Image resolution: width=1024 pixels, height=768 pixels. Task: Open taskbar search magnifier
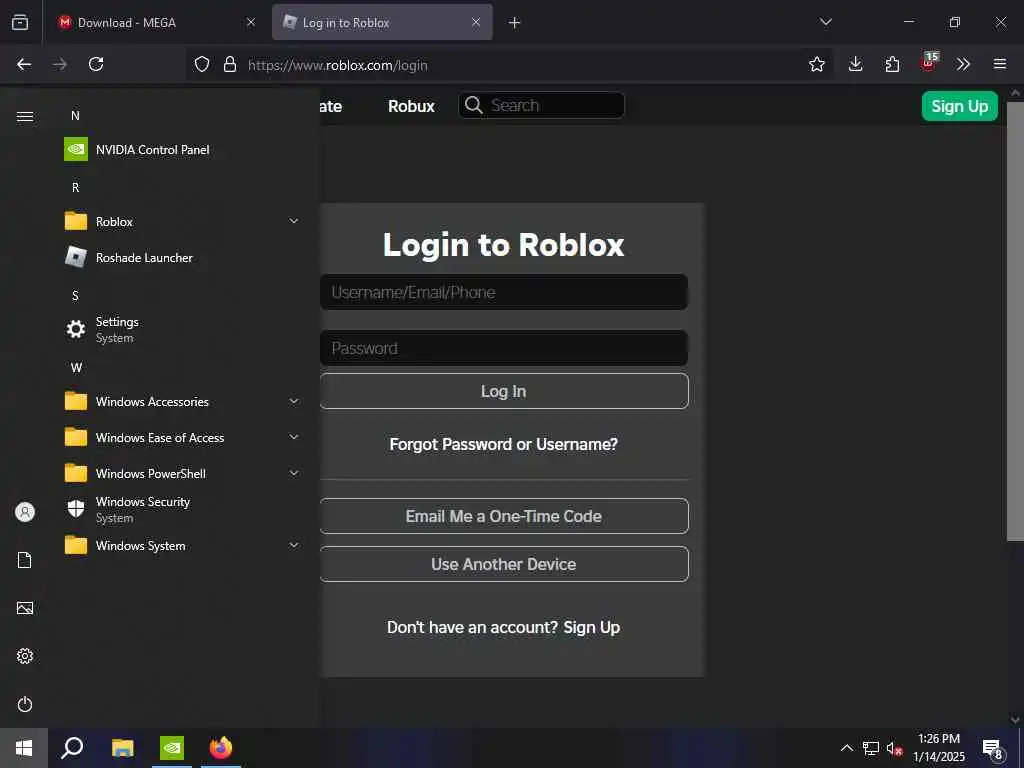(x=72, y=748)
